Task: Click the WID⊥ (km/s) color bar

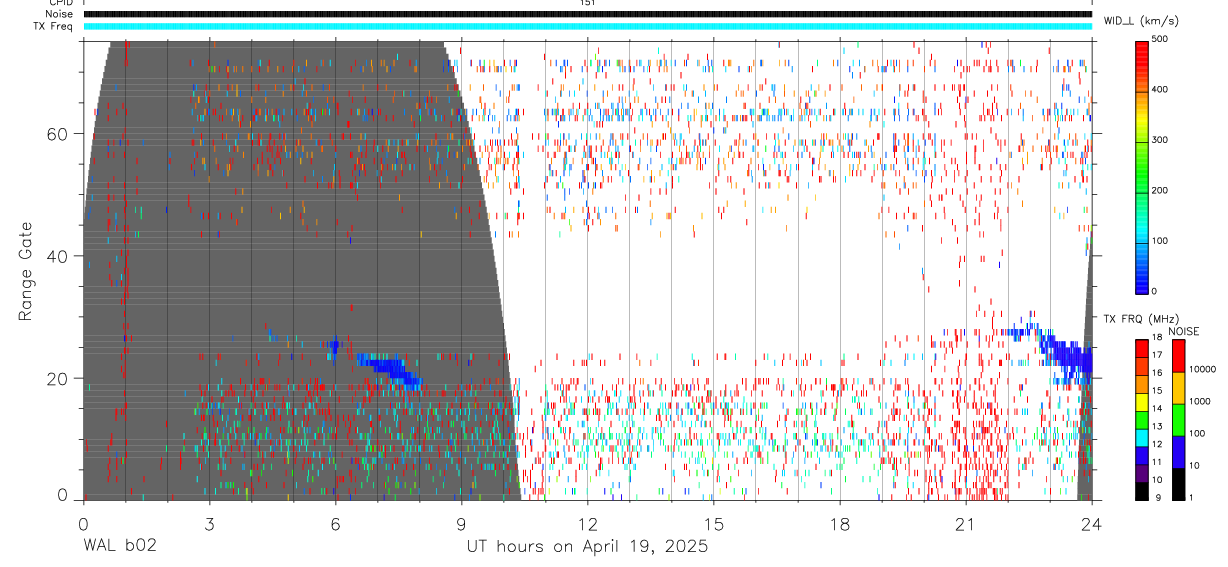Action: [x=1143, y=166]
